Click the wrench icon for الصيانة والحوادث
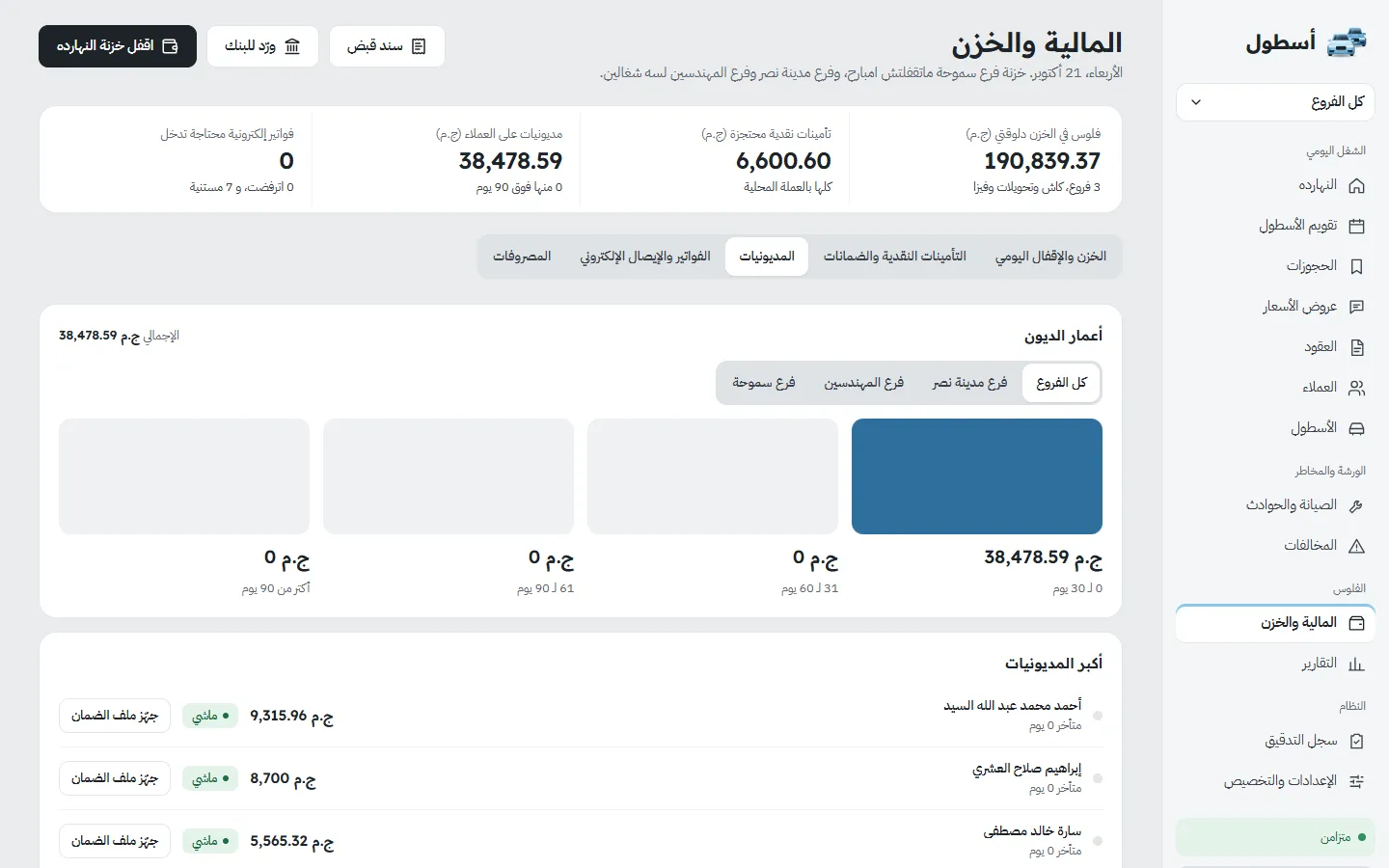The height and width of the screenshot is (868, 1389). coord(1356,505)
